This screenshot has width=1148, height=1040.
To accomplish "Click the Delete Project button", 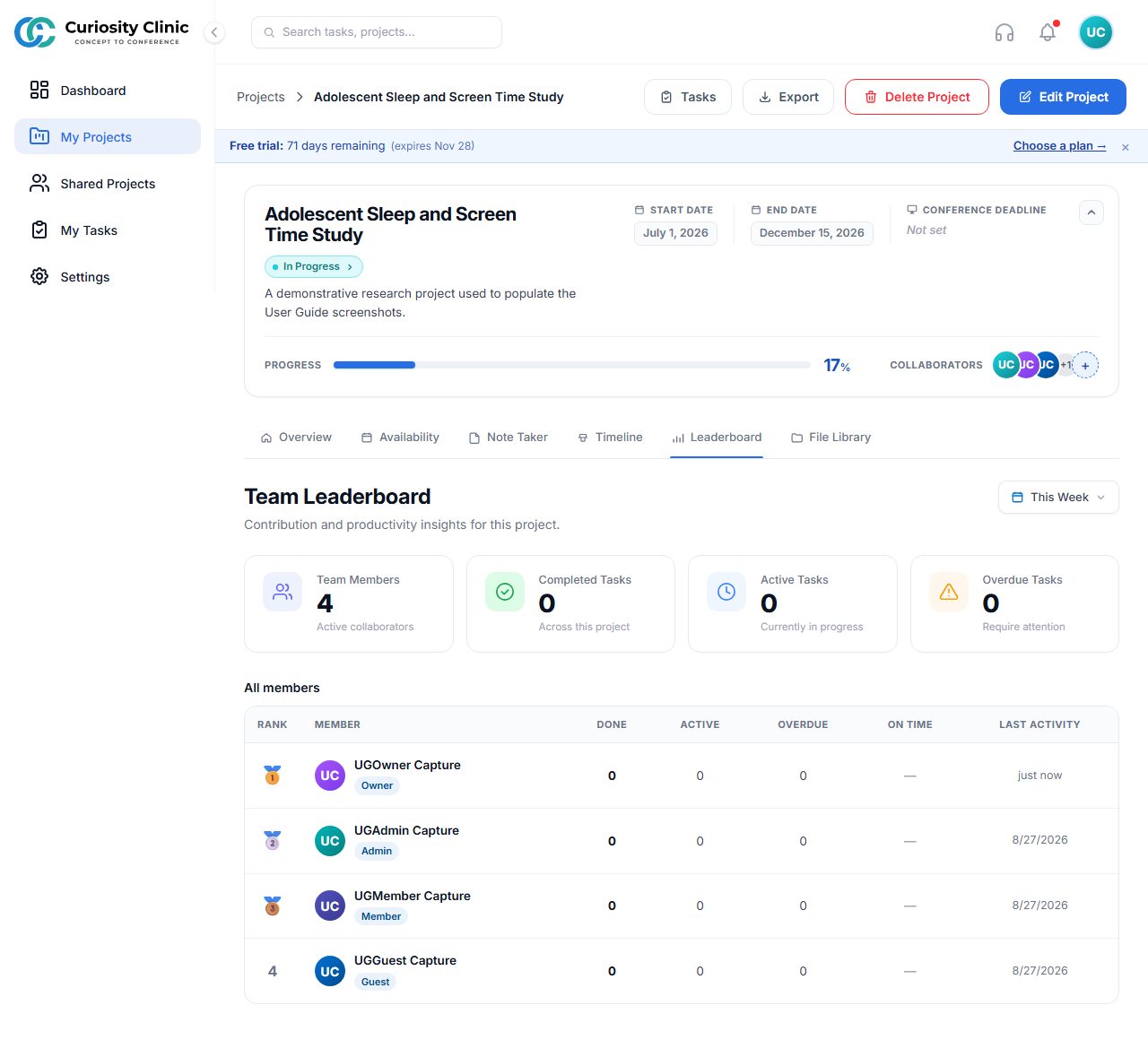I will (917, 97).
